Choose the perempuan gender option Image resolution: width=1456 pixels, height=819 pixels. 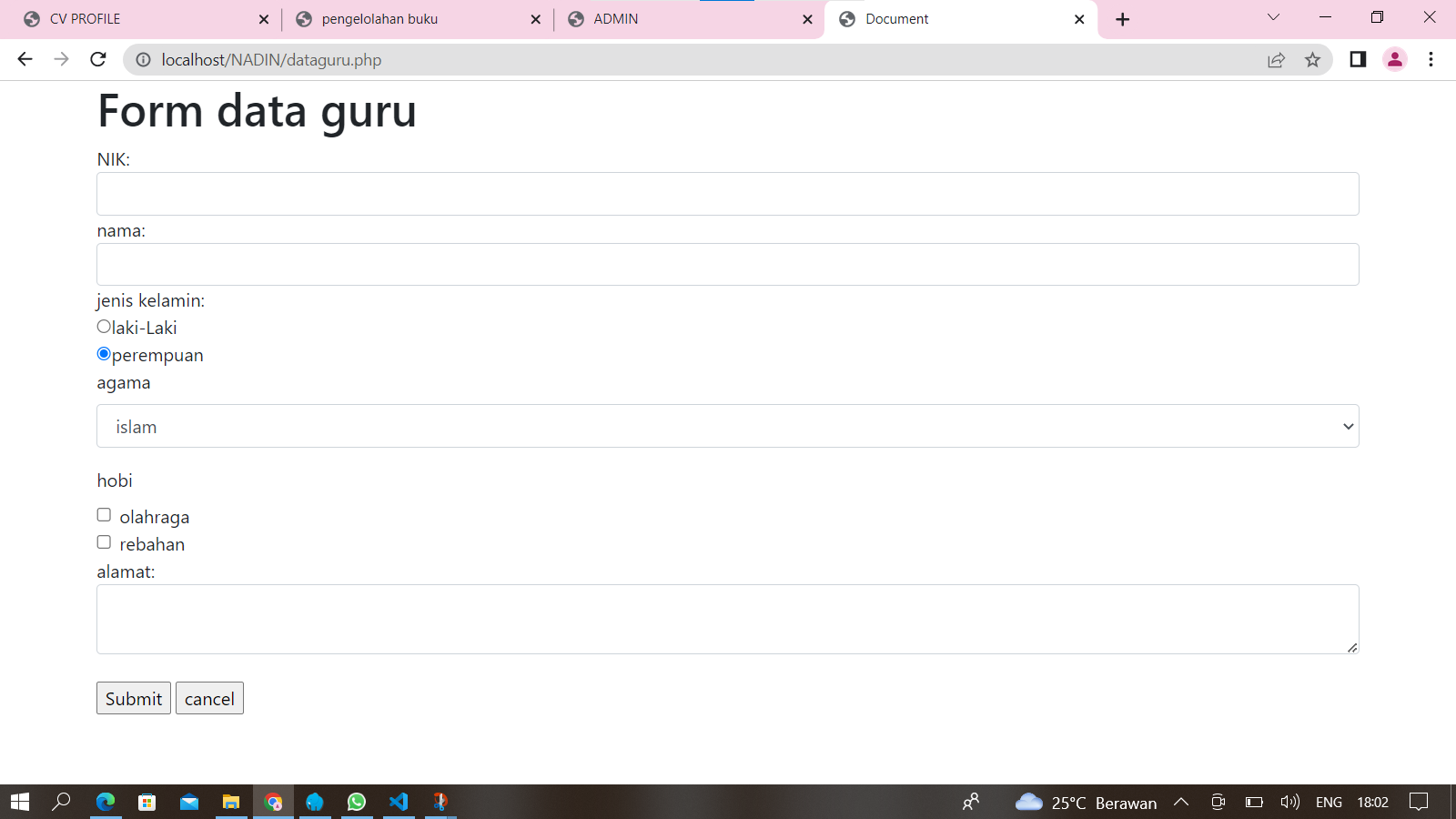click(104, 354)
